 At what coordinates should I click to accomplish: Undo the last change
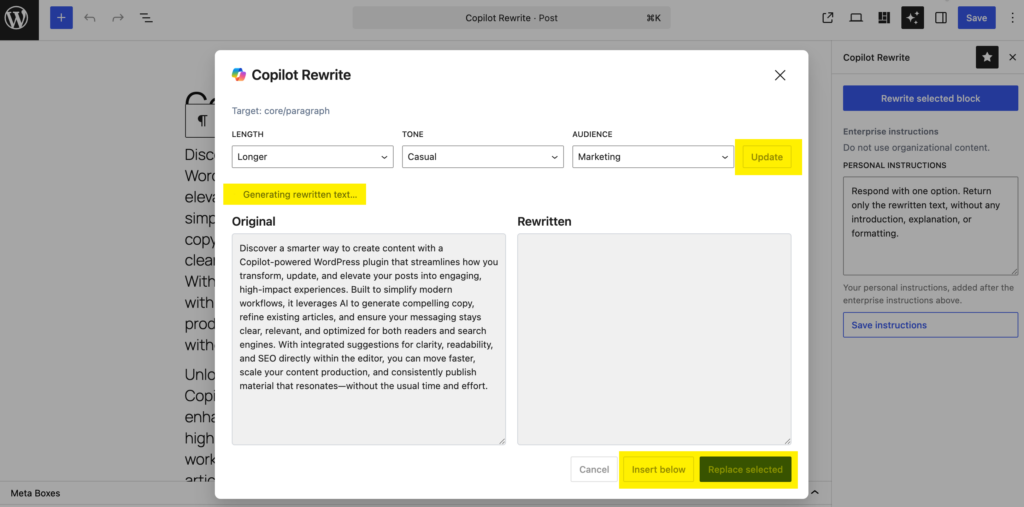(90, 18)
